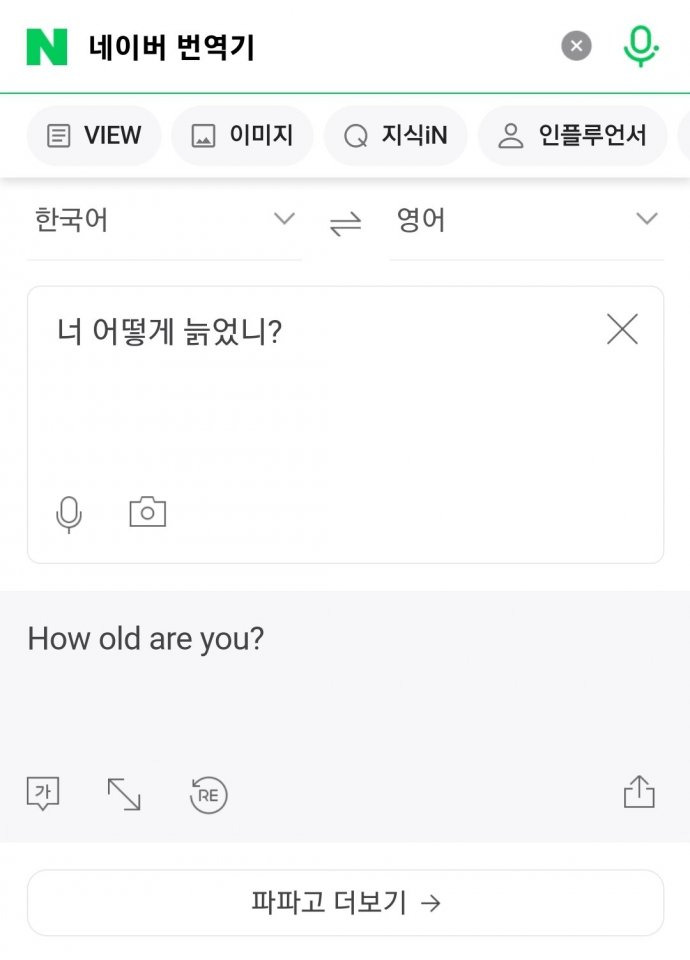Dismiss the gray circular close icon
This screenshot has width=690, height=960.
[576, 44]
